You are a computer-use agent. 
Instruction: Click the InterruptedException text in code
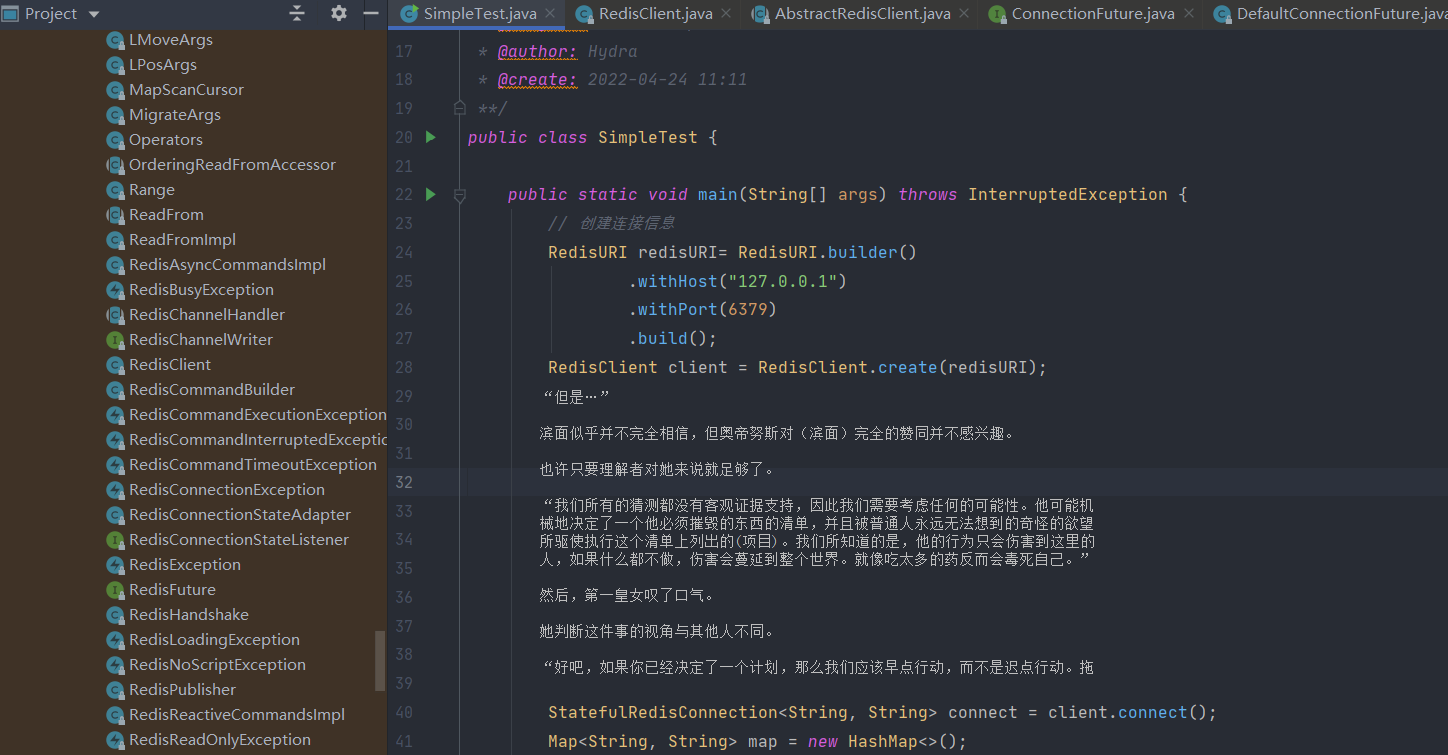[1067, 195]
